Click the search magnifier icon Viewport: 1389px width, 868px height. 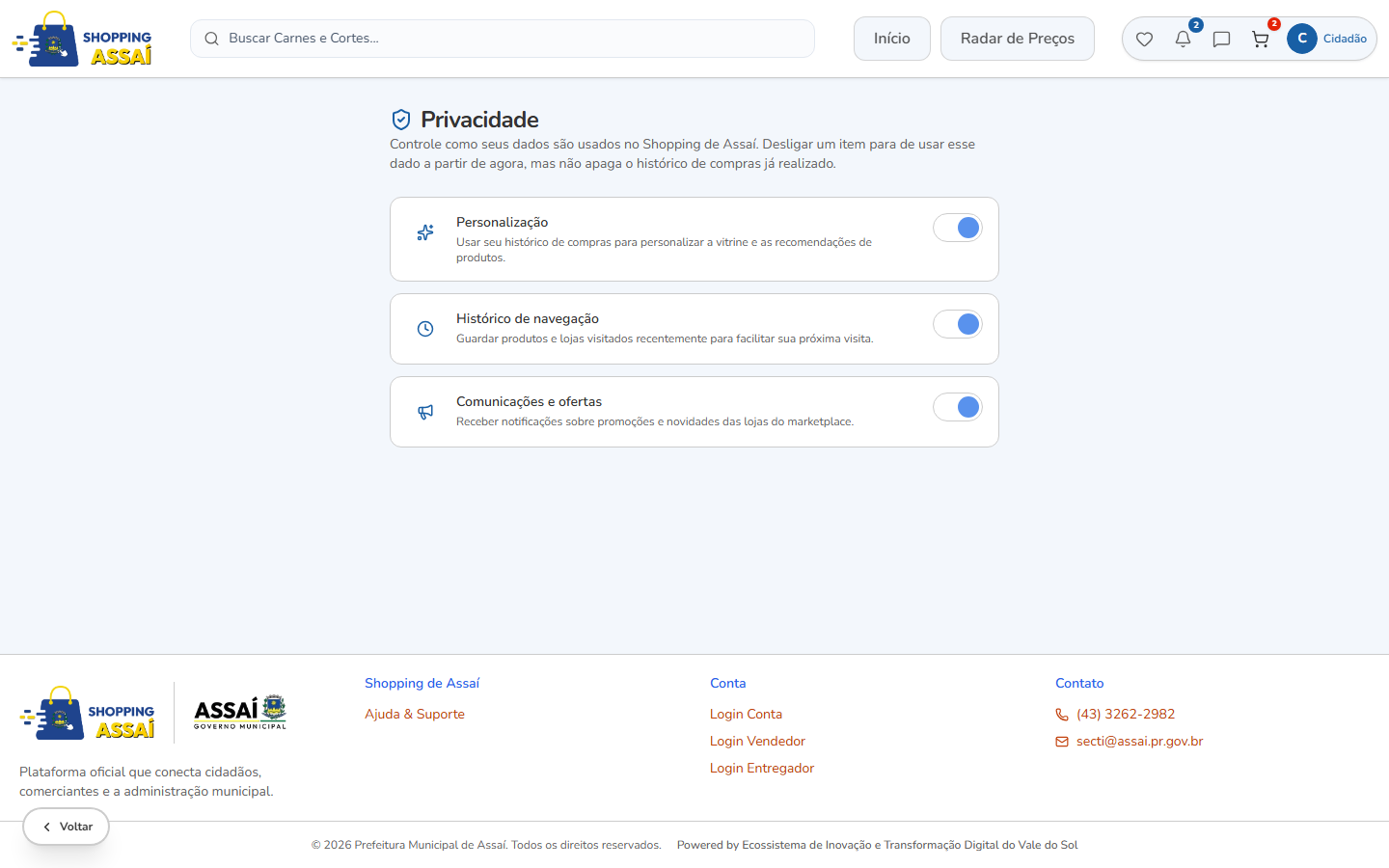pos(211,39)
